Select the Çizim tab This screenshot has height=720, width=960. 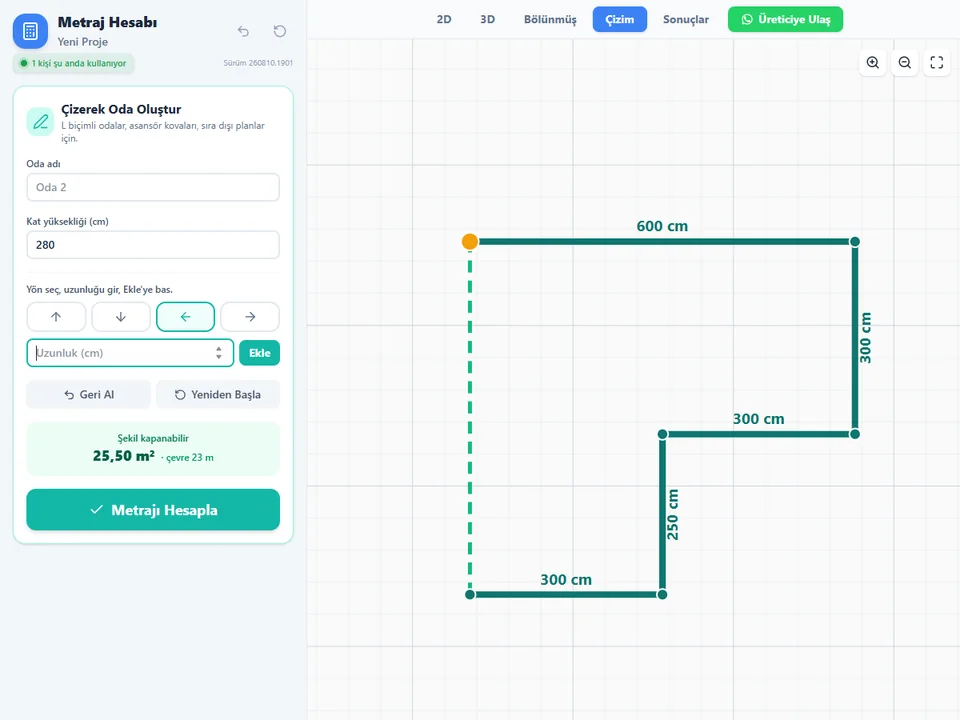pyautogui.click(x=620, y=20)
